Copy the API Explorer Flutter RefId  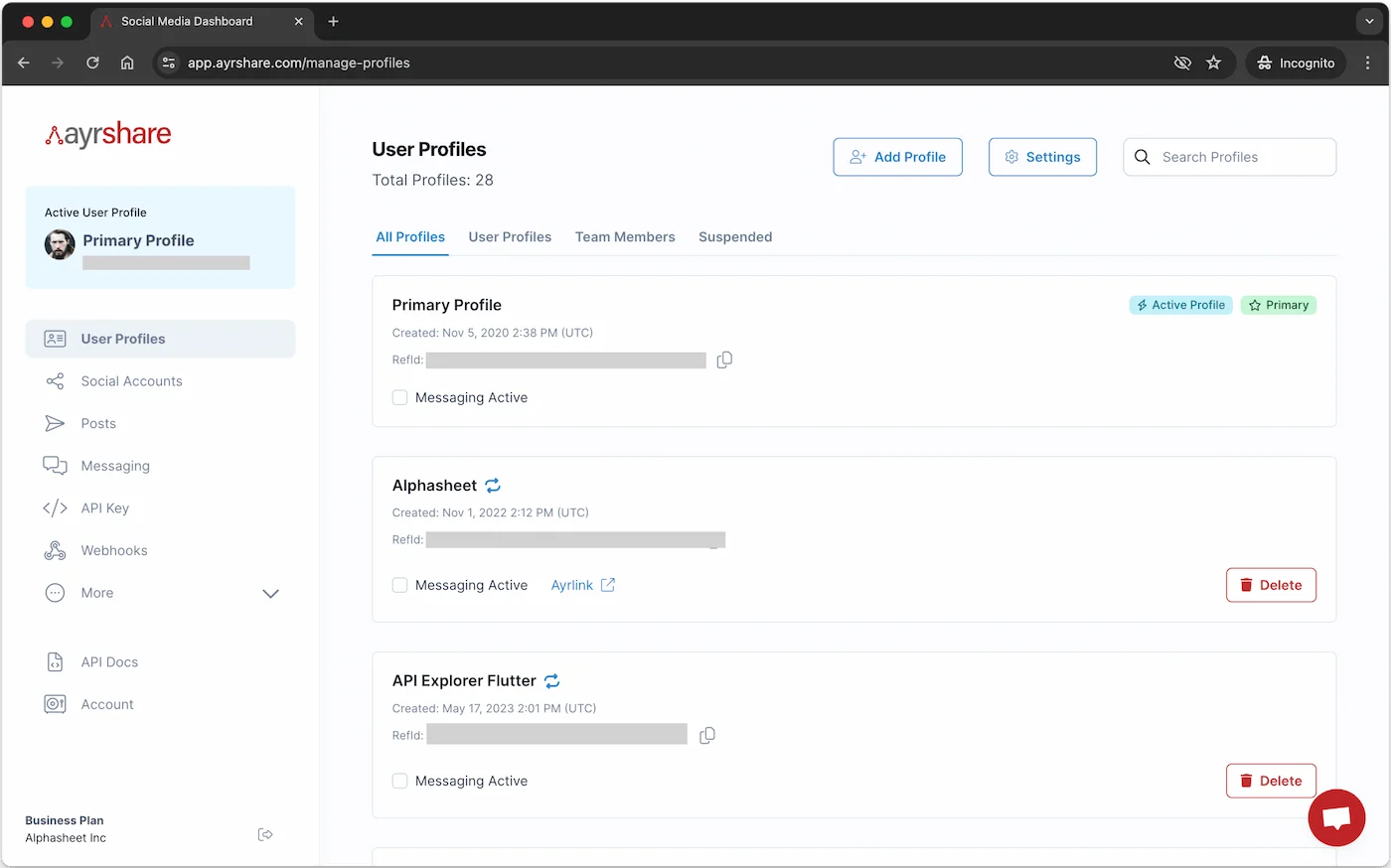pyautogui.click(x=707, y=735)
